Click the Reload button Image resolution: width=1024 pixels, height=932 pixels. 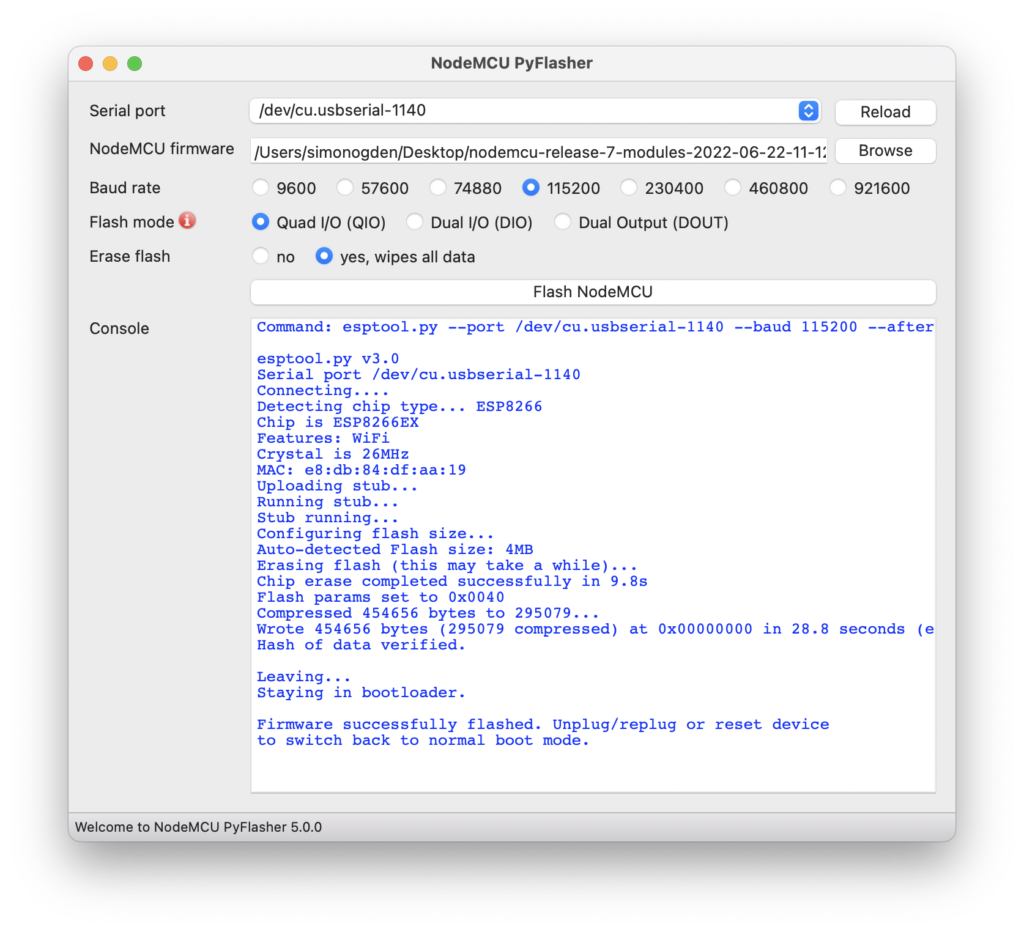885,112
